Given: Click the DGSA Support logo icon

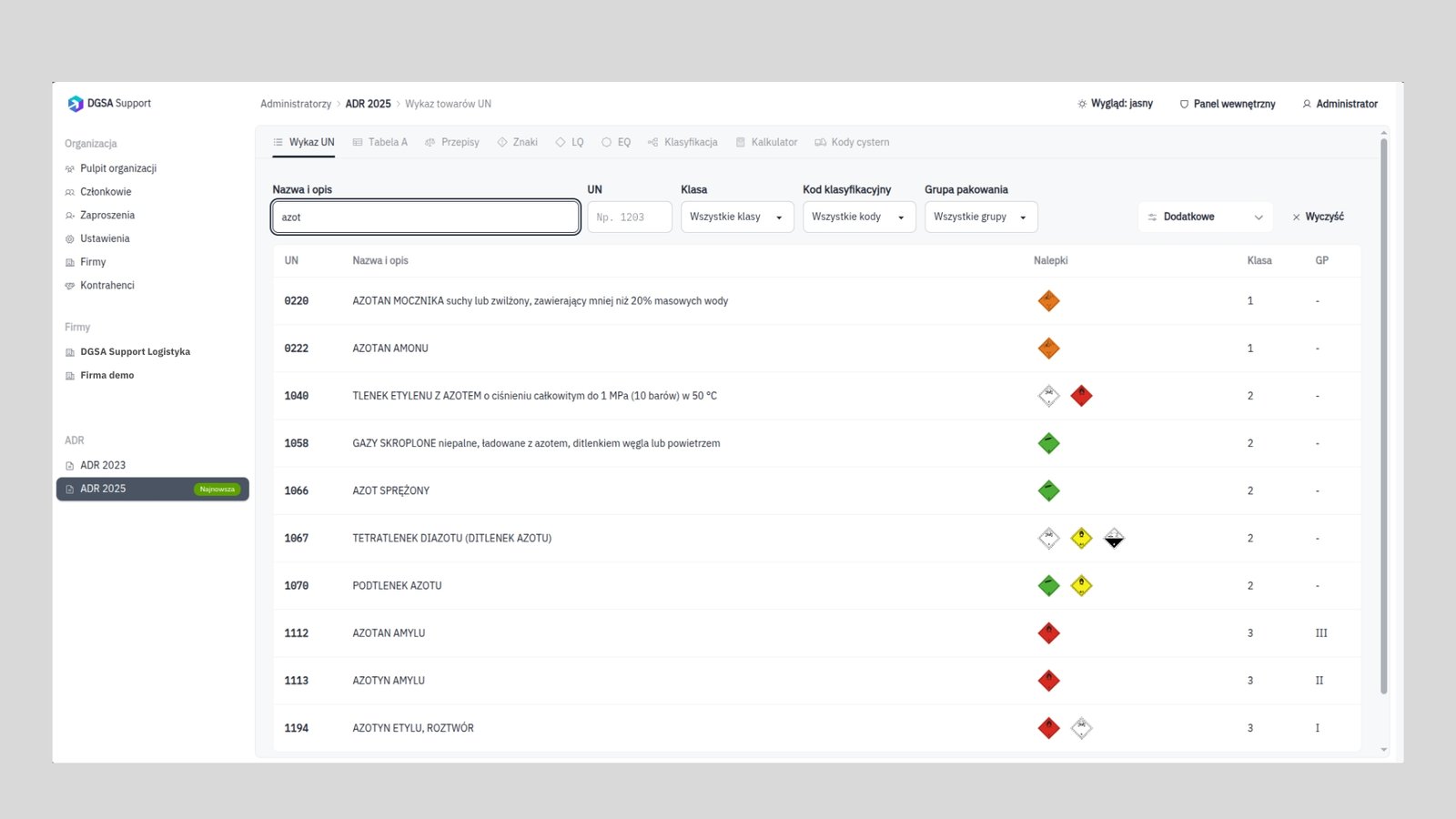Looking at the screenshot, I should [76, 104].
